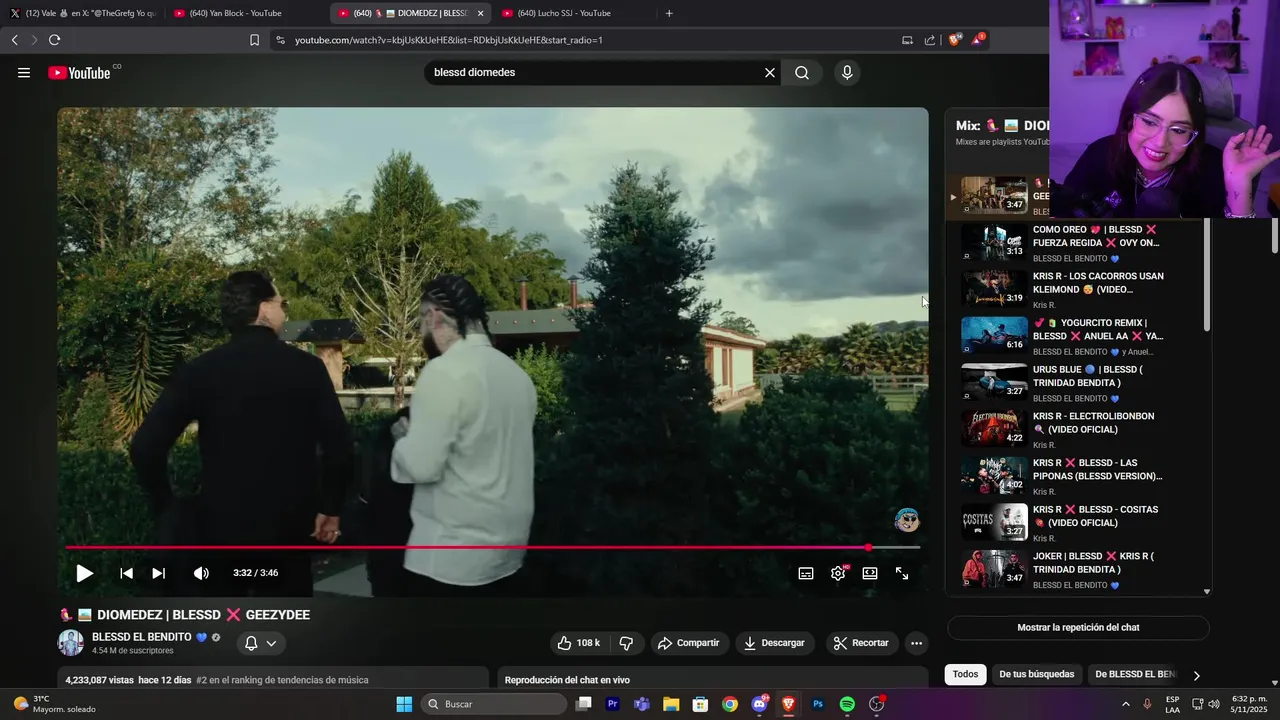The image size is (1280, 720).
Task: Dislike the video
Action: pos(627,643)
